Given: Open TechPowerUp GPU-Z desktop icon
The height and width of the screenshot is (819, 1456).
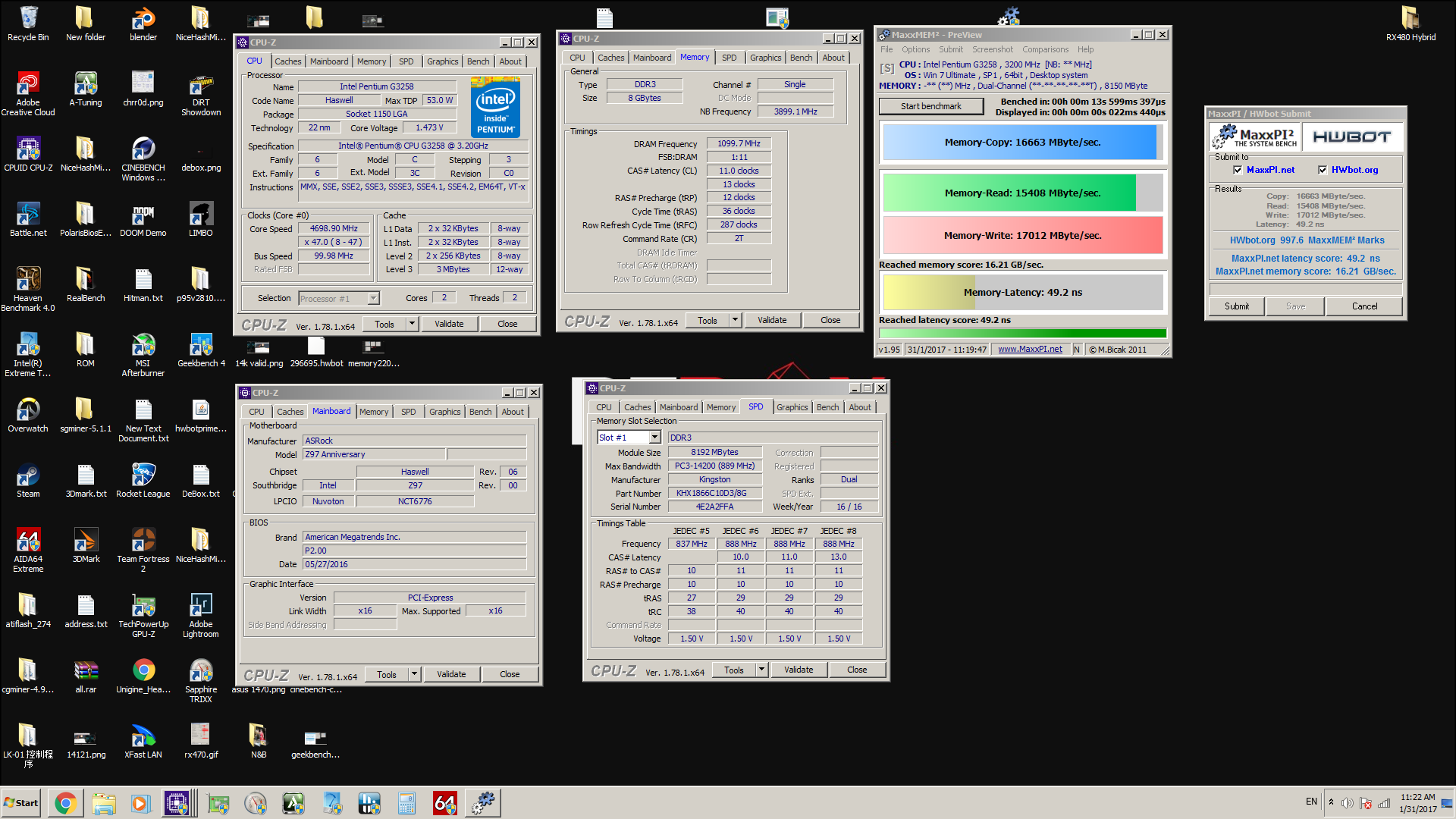Looking at the screenshot, I should pyautogui.click(x=143, y=616).
